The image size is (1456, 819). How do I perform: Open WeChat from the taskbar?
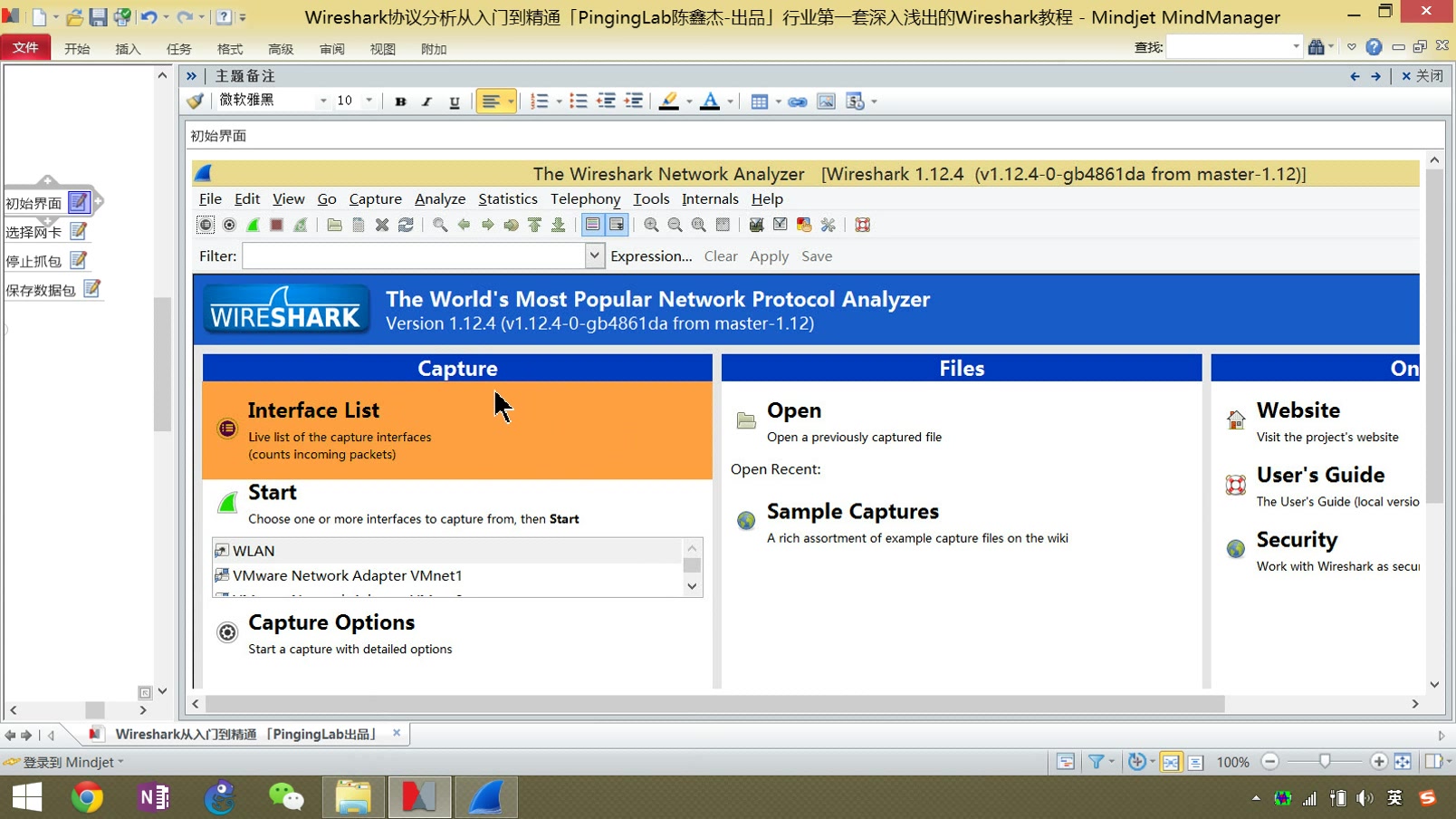(x=286, y=797)
